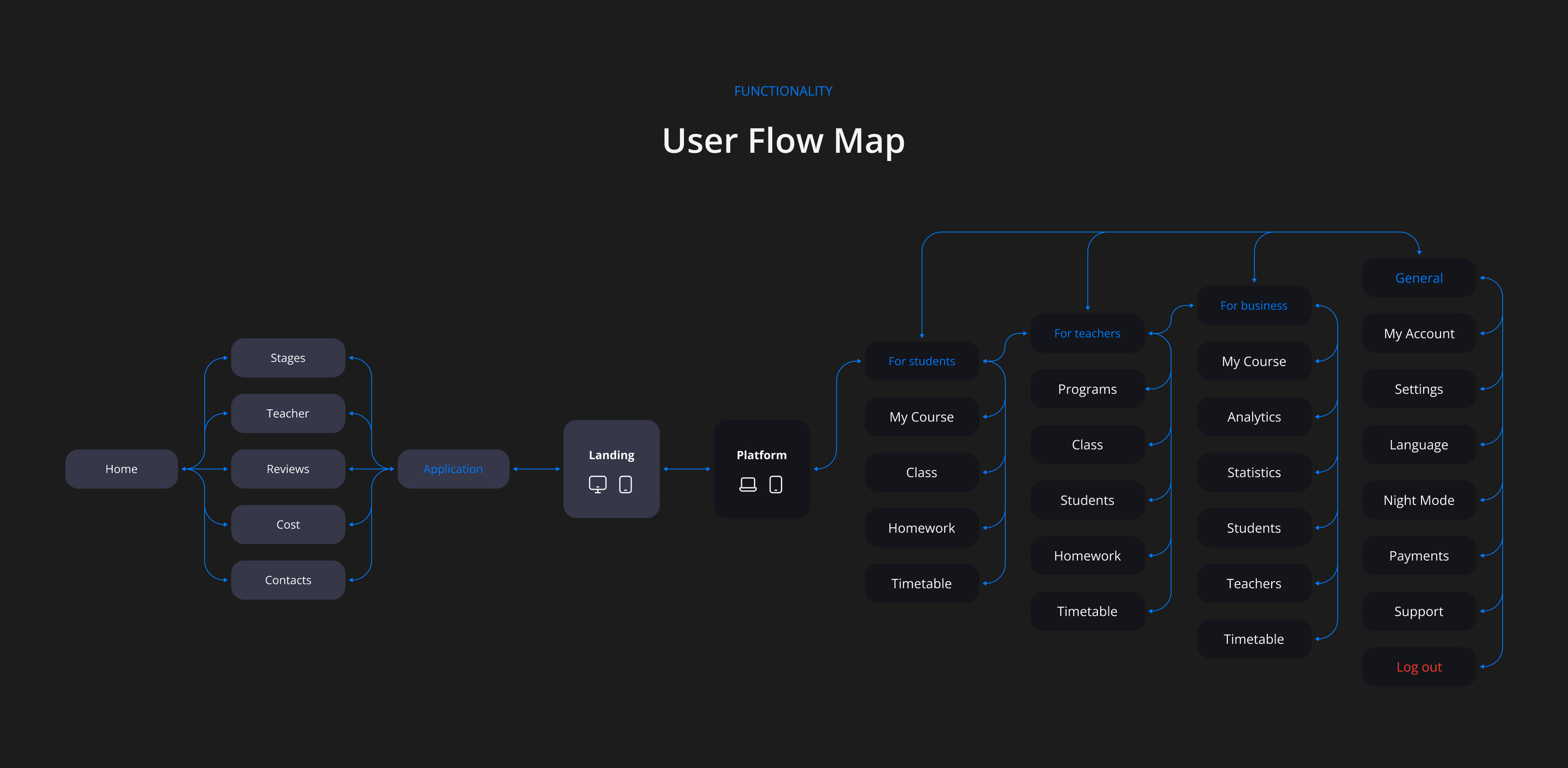Select the Night Mode node
Image resolution: width=1568 pixels, height=768 pixels.
(1419, 500)
